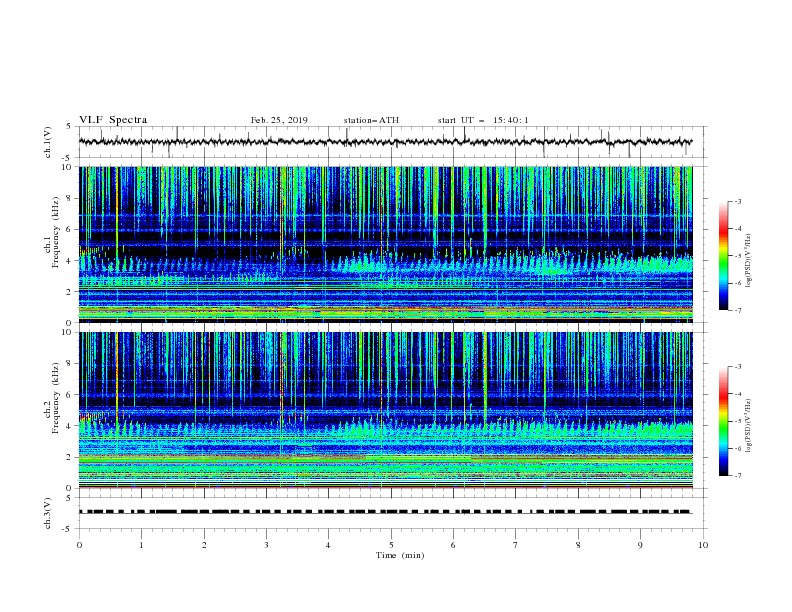Click the "4" kHz tick on ch.2 frequency axis
The width and height of the screenshot is (792, 612).
[x=69, y=426]
